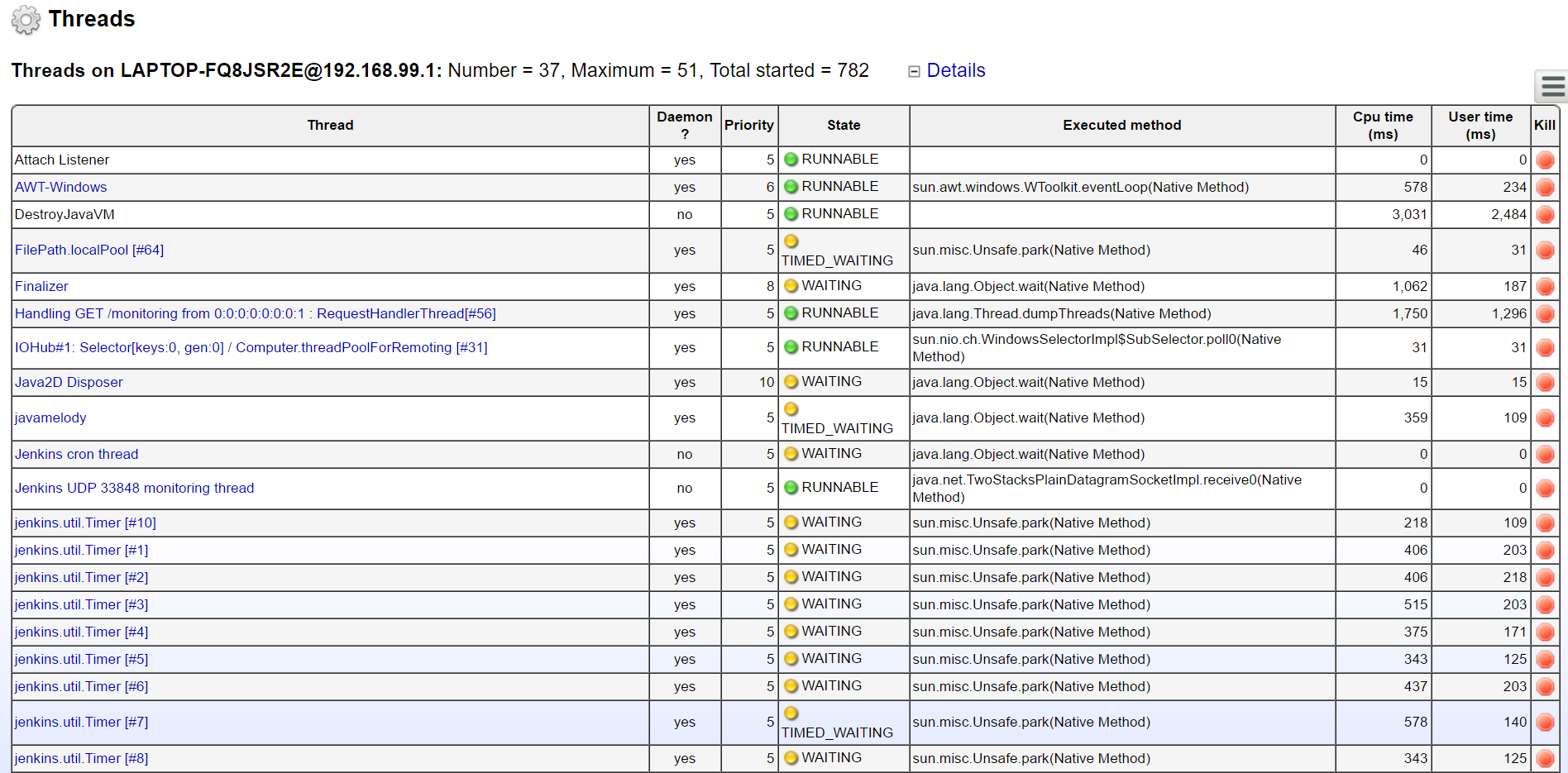Open the Handling GET /monitoring thread link

pos(255,314)
